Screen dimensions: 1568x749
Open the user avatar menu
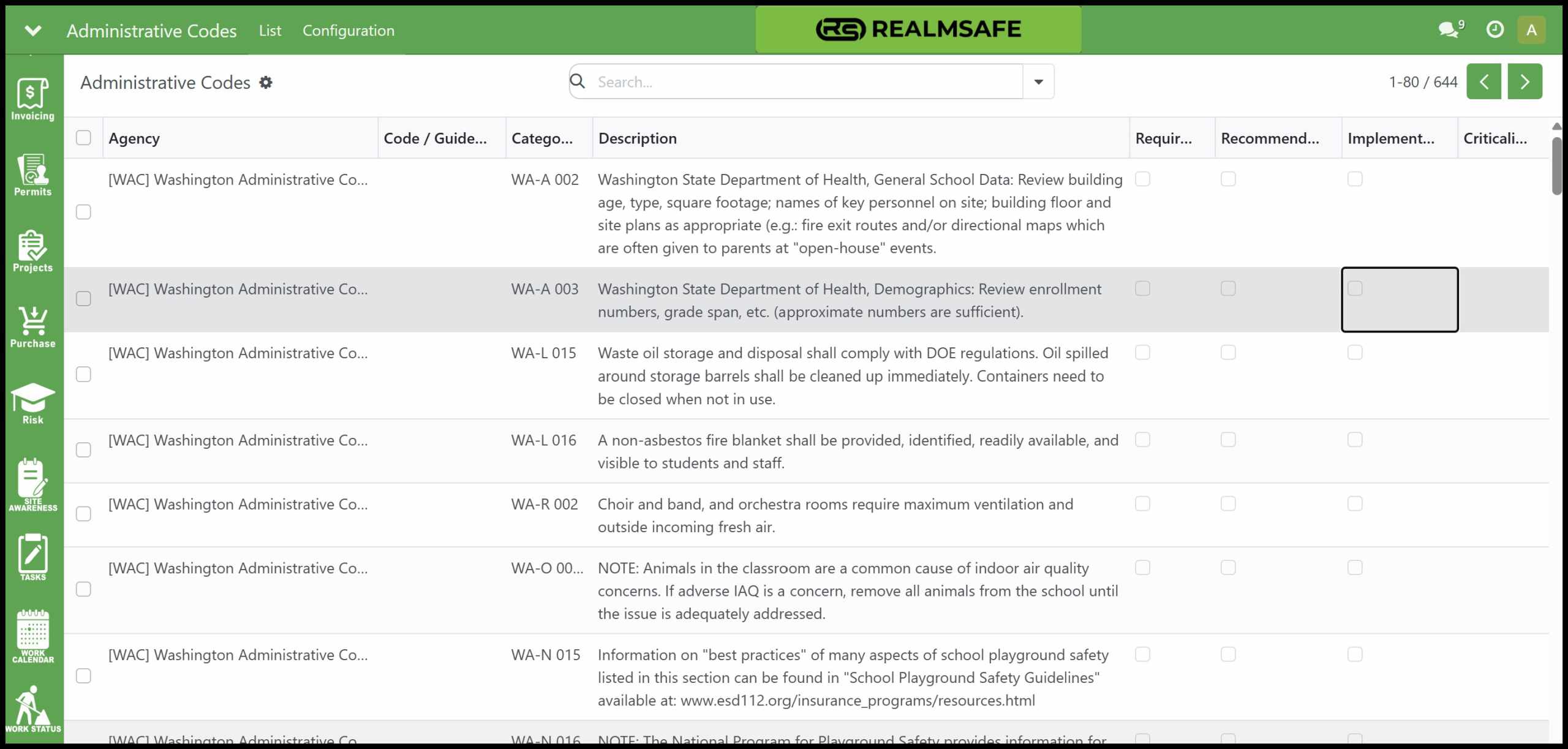(x=1531, y=29)
